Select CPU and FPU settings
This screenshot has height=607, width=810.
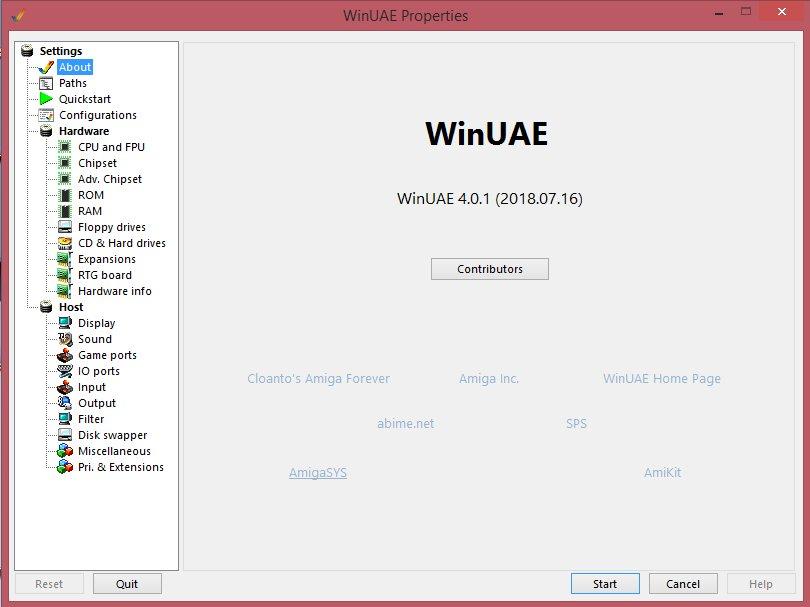point(111,147)
